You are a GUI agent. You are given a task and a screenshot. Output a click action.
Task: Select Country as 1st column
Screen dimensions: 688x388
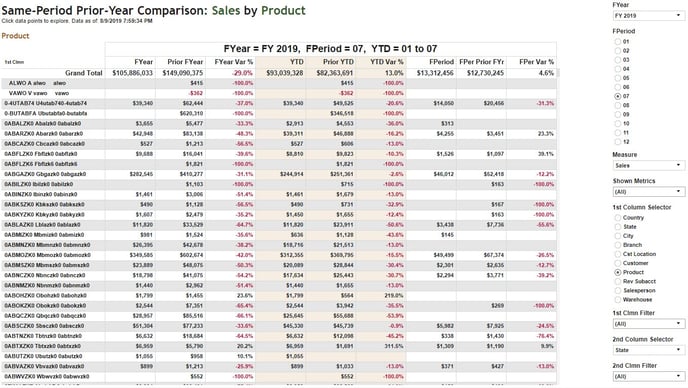[x=618, y=218]
